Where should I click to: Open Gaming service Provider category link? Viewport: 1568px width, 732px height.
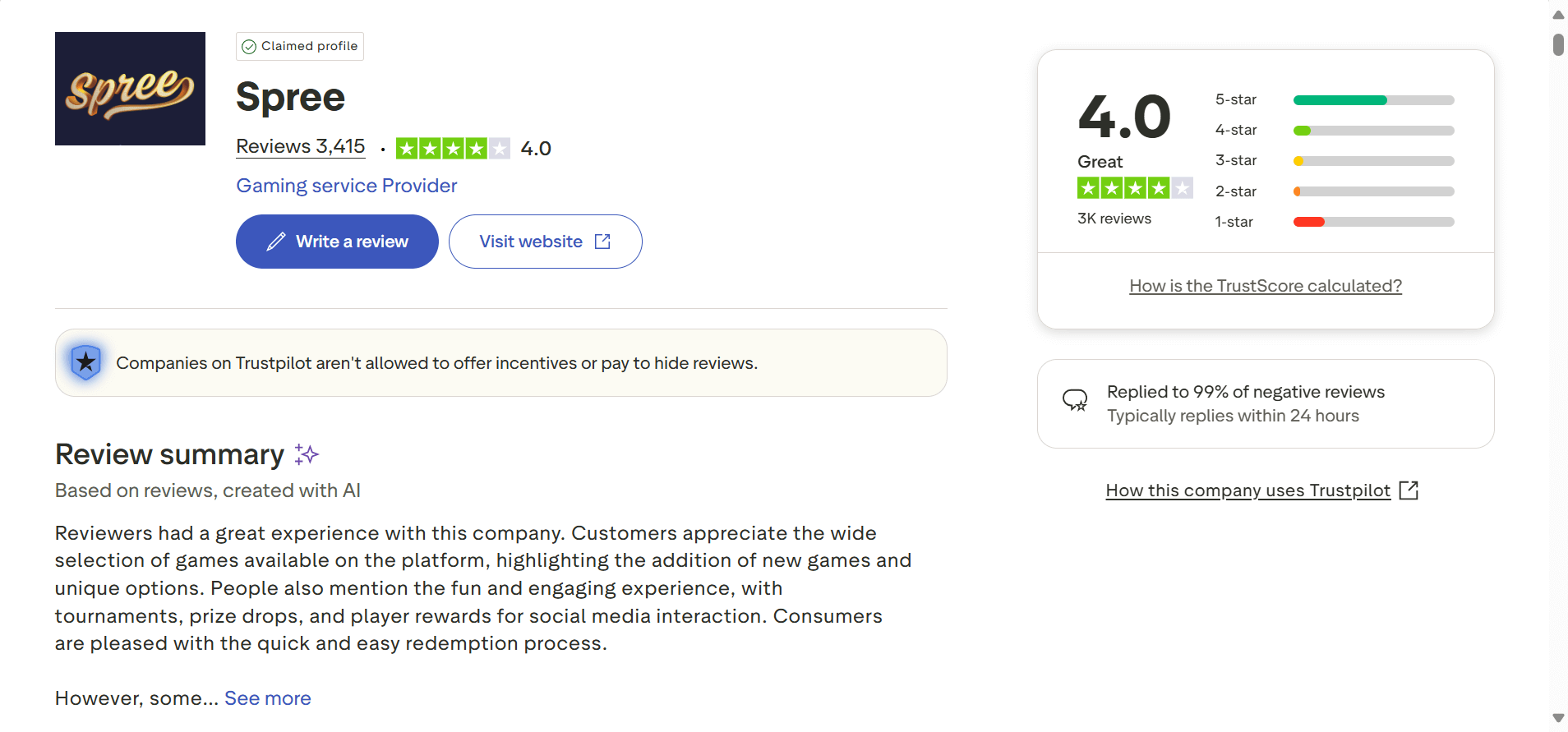pos(347,186)
